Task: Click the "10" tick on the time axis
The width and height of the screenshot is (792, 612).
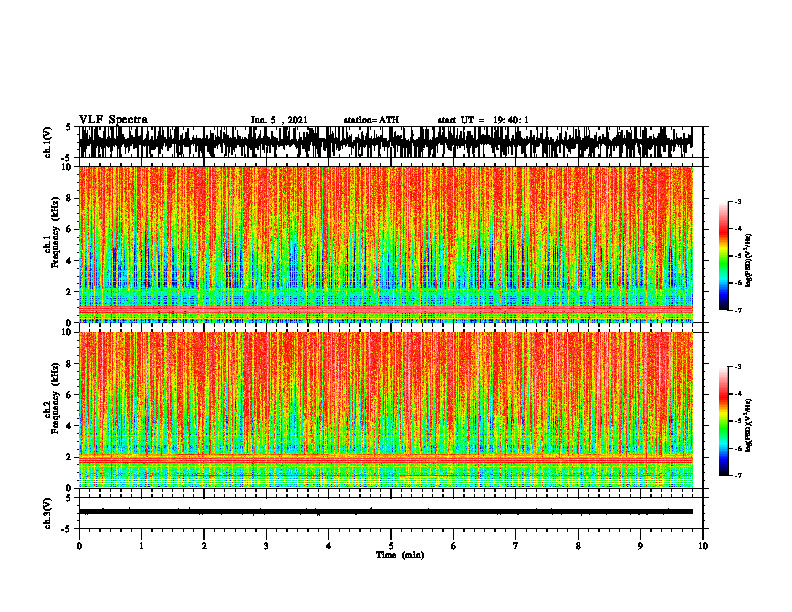Action: (x=703, y=546)
